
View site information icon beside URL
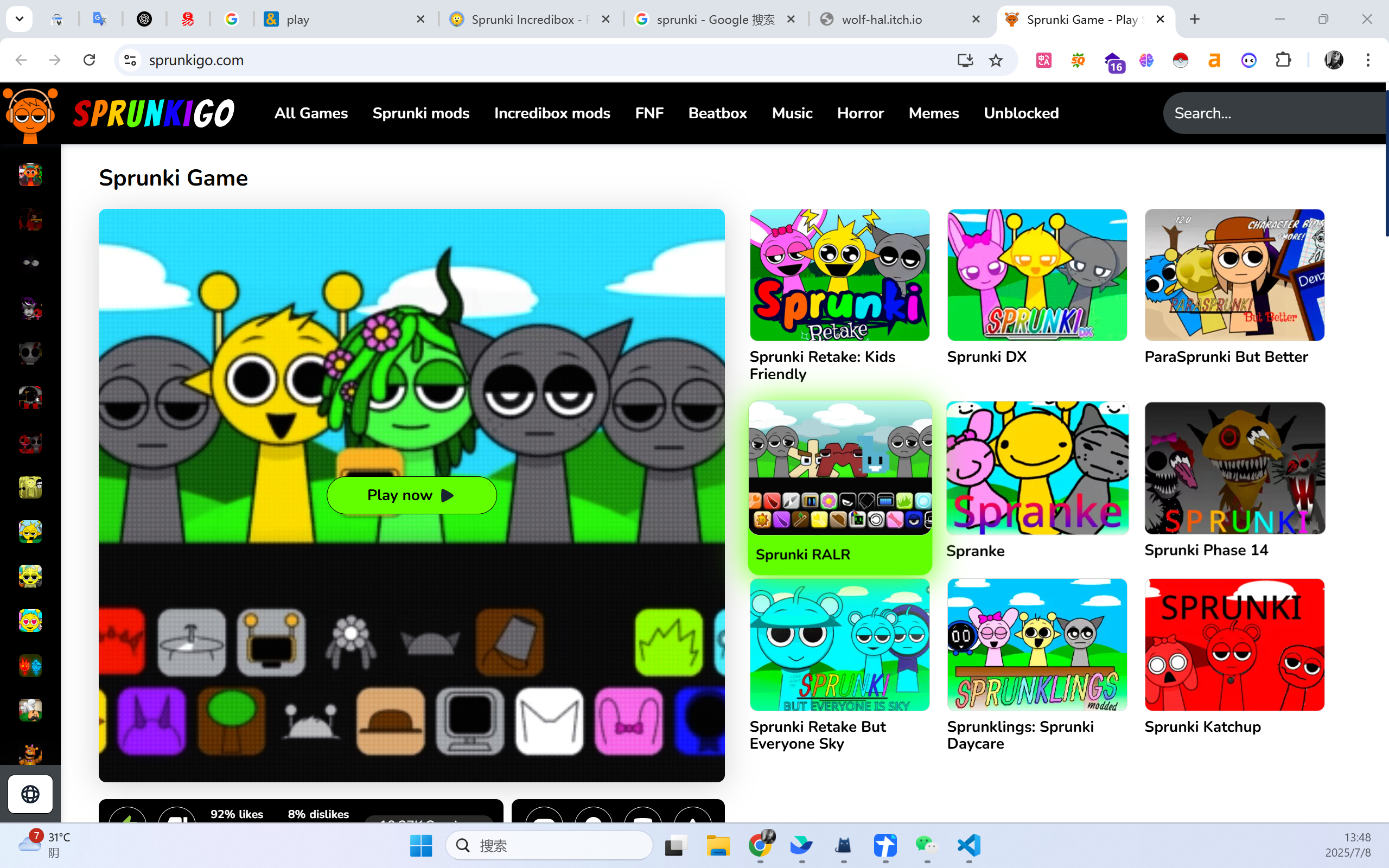pyautogui.click(x=130, y=60)
